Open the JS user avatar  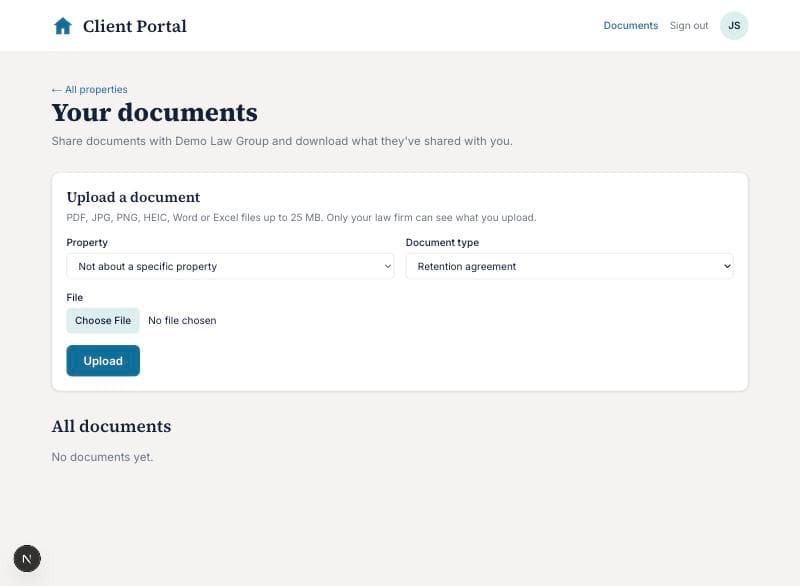[734, 26]
